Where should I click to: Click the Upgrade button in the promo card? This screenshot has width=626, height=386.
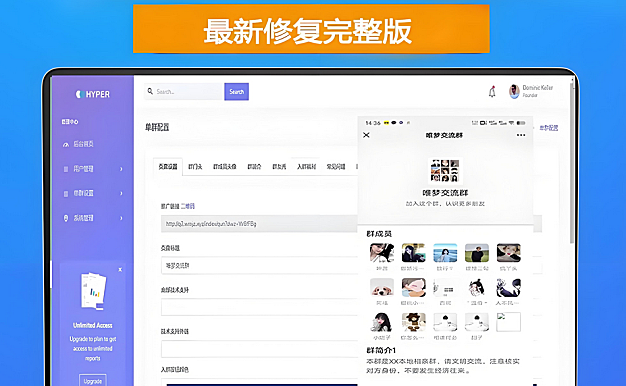point(93,381)
